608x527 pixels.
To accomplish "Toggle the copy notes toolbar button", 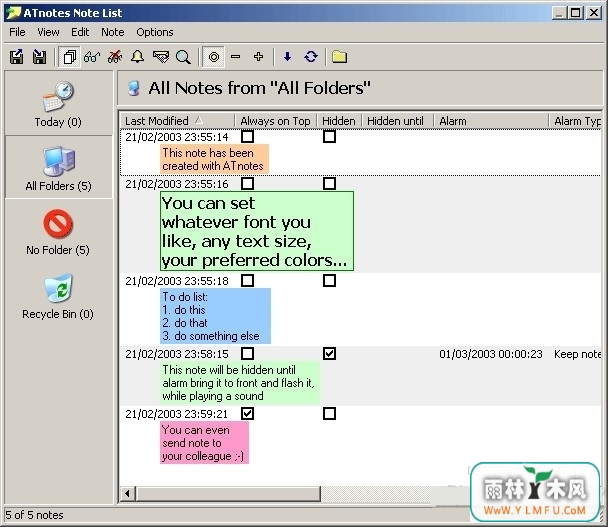I will pyautogui.click(x=69, y=57).
